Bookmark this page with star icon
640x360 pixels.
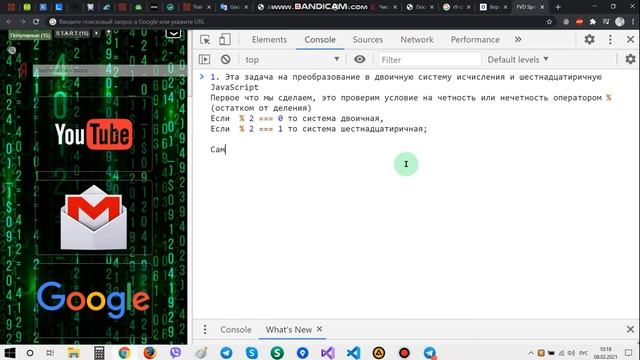tap(549, 22)
